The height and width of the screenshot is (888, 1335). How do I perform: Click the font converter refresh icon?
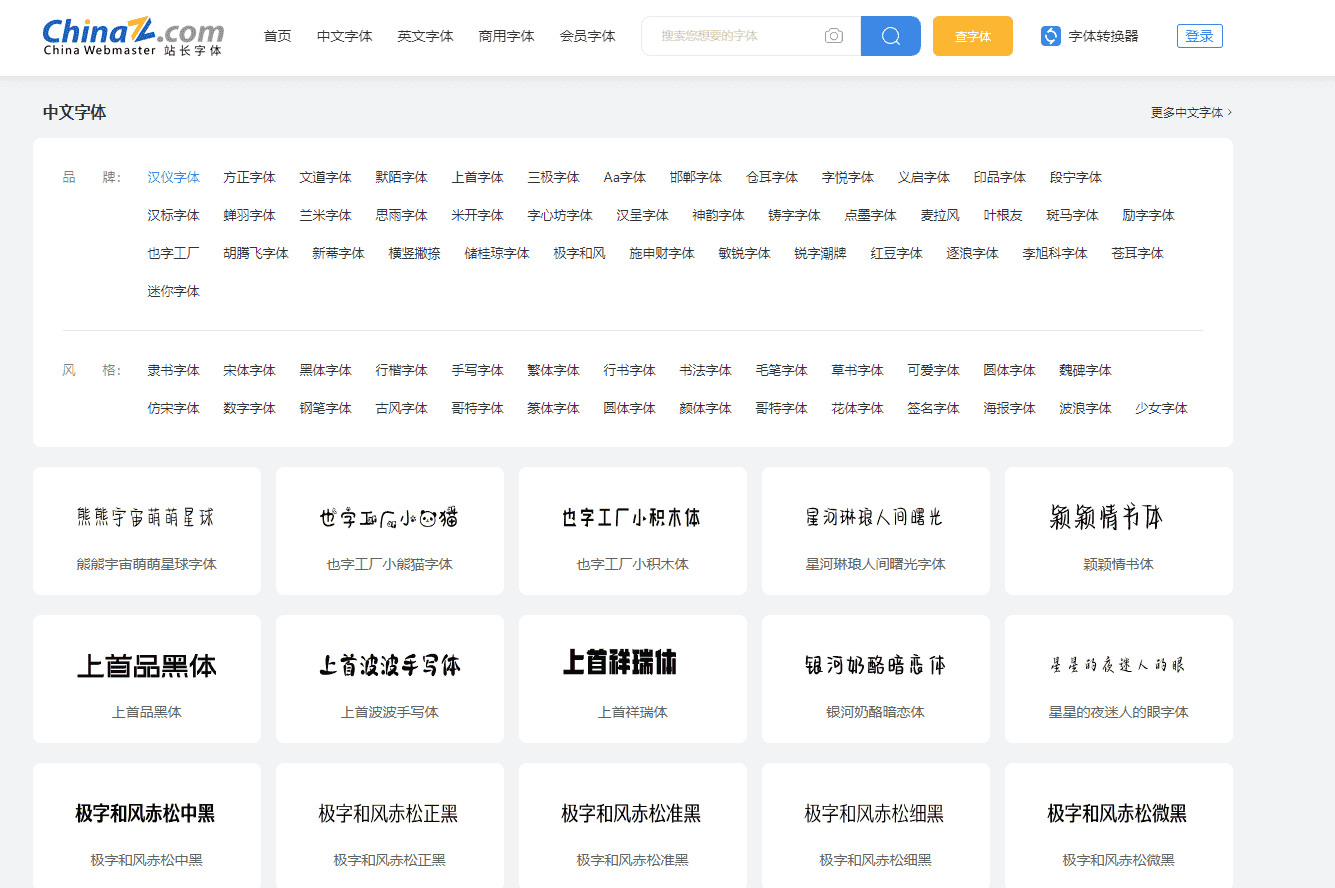1051,36
